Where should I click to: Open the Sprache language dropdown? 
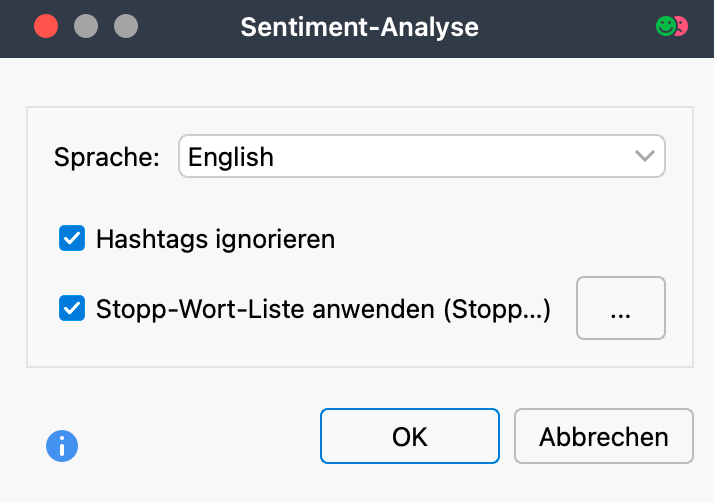pos(421,157)
